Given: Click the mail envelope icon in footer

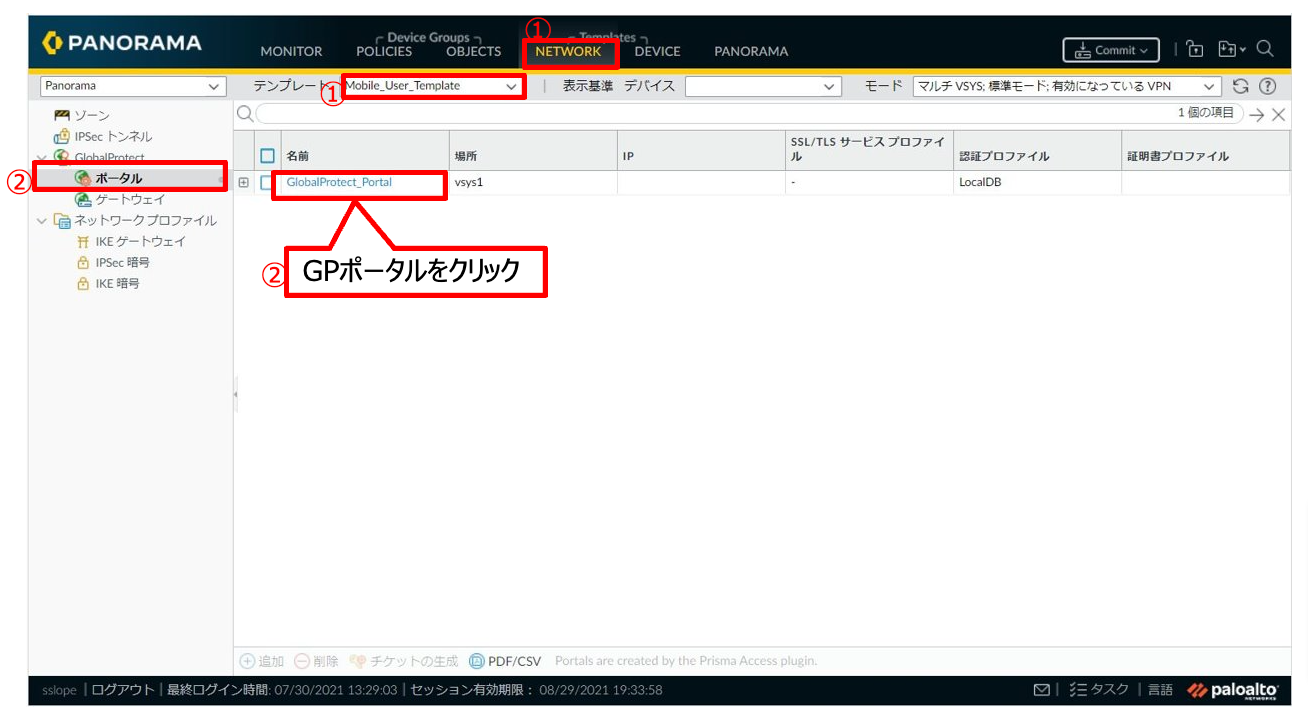Looking at the screenshot, I should [x=1042, y=690].
